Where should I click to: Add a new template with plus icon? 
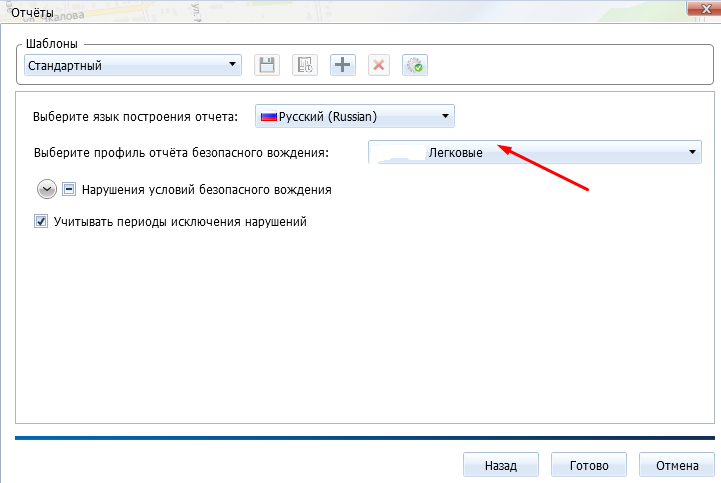tap(342, 66)
